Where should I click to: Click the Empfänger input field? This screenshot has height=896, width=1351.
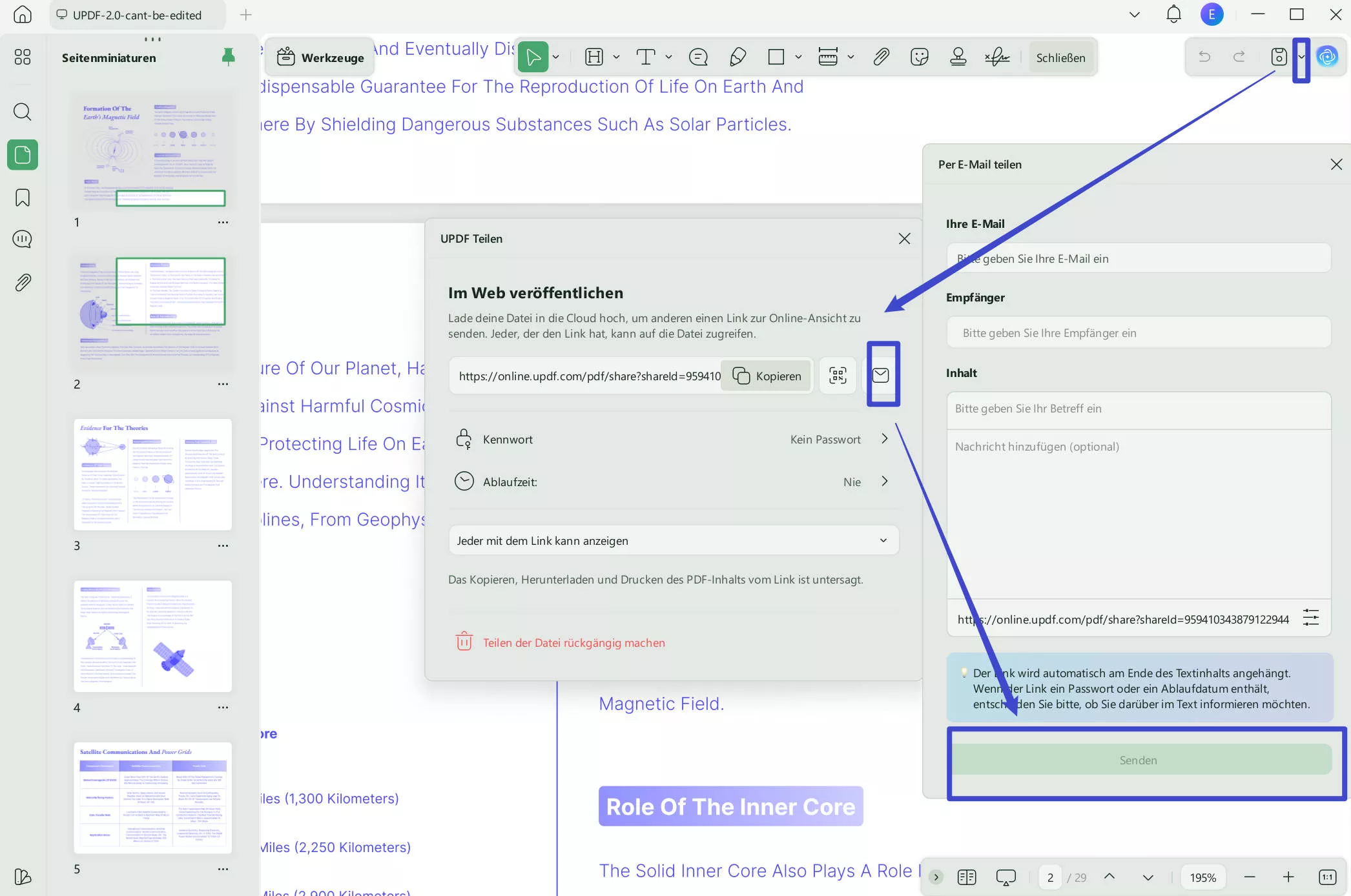coord(1139,332)
